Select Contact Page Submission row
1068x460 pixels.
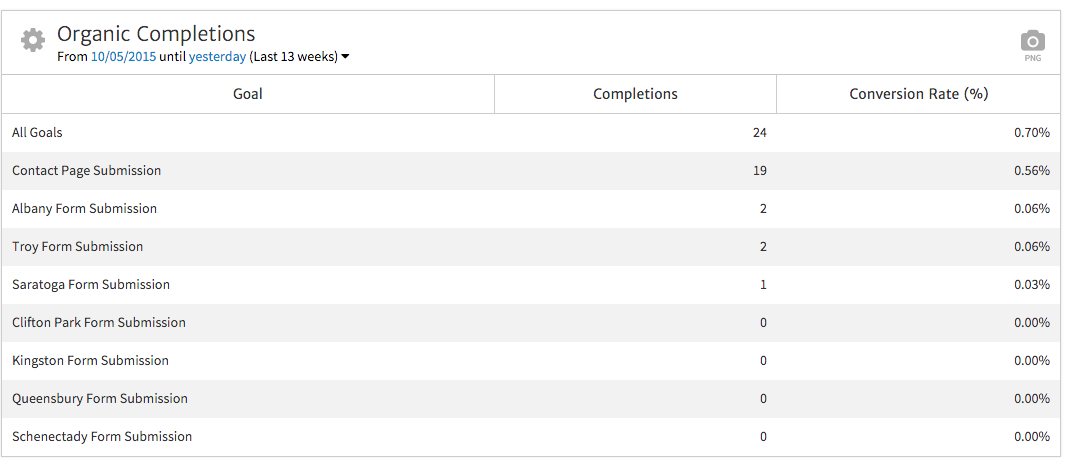click(x=86, y=170)
